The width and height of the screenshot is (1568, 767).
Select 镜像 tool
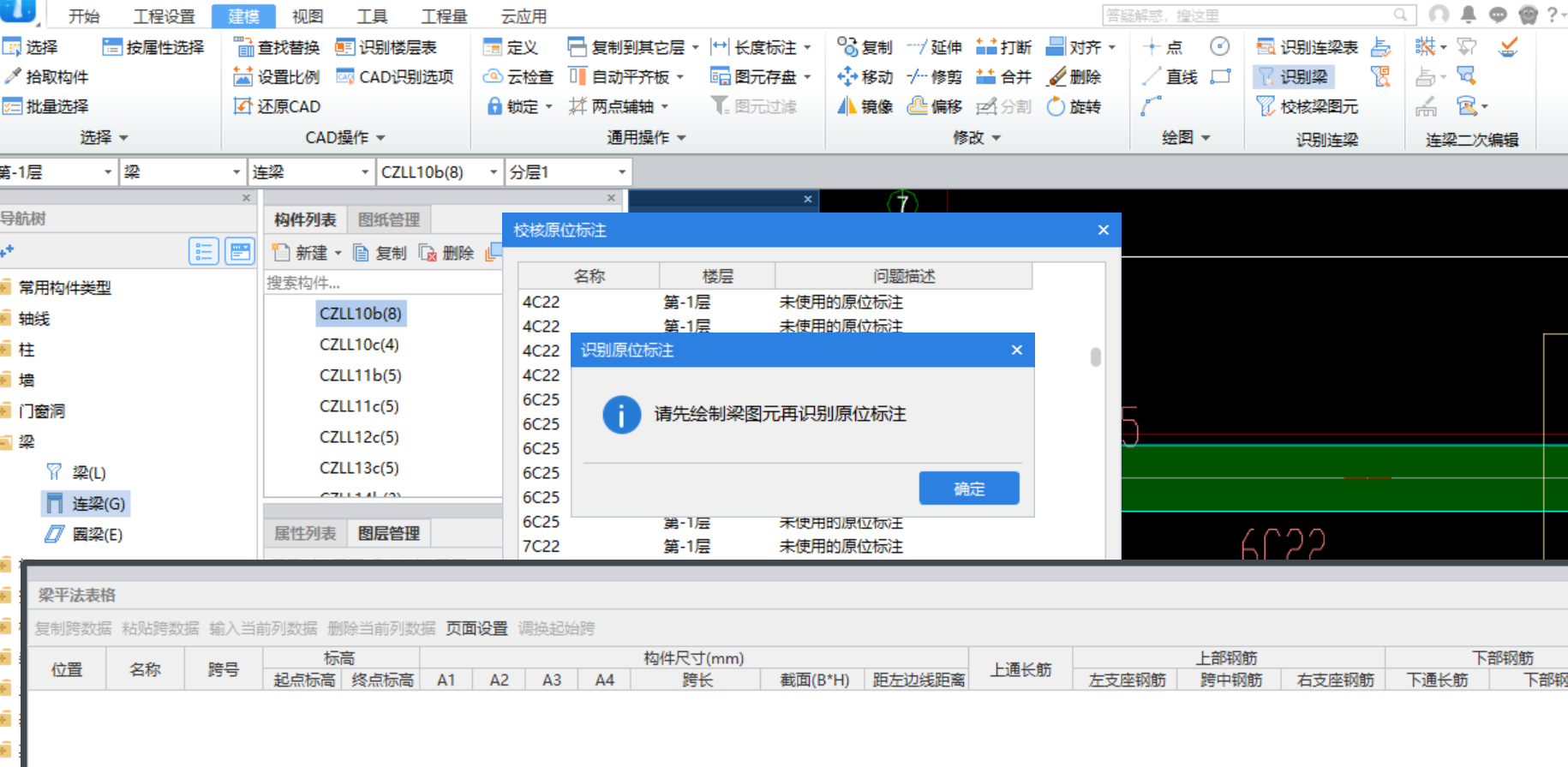point(865,106)
